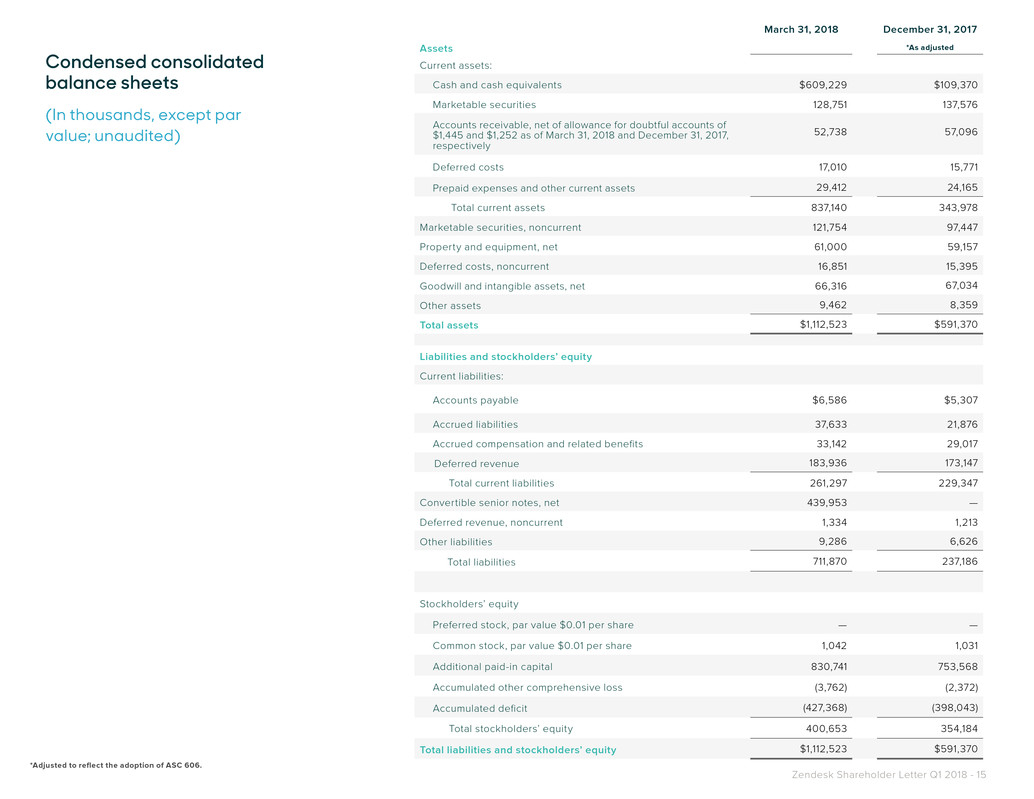Select the $1,112,523 total assets figure

point(816,325)
